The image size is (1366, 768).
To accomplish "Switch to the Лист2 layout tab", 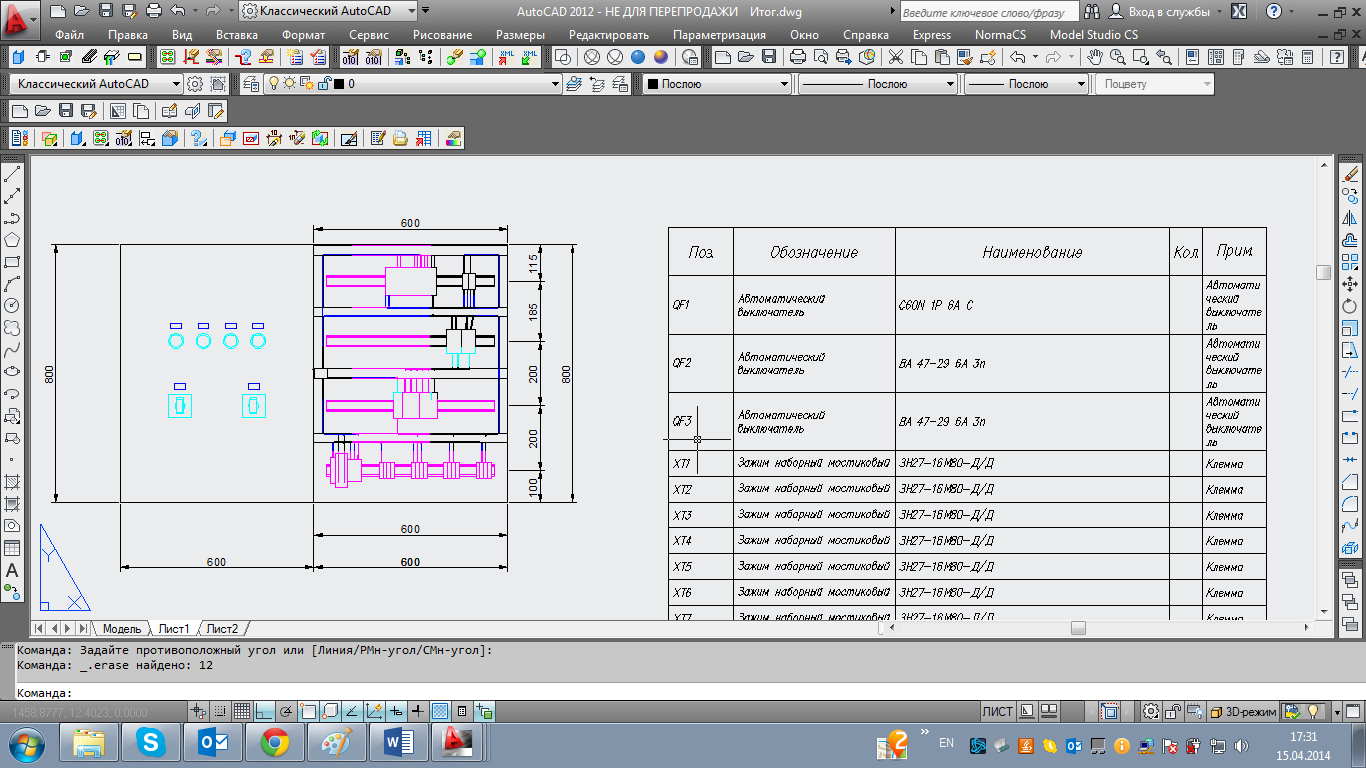I will coord(222,629).
